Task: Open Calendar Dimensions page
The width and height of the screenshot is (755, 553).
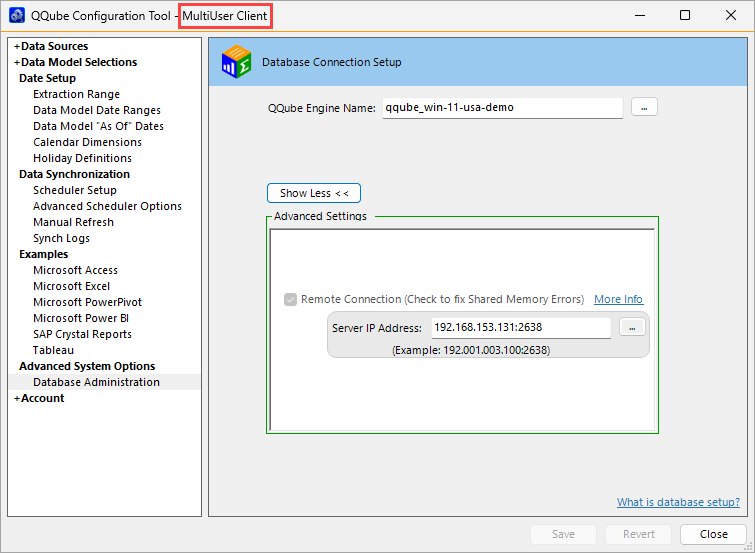Action: pos(87,142)
